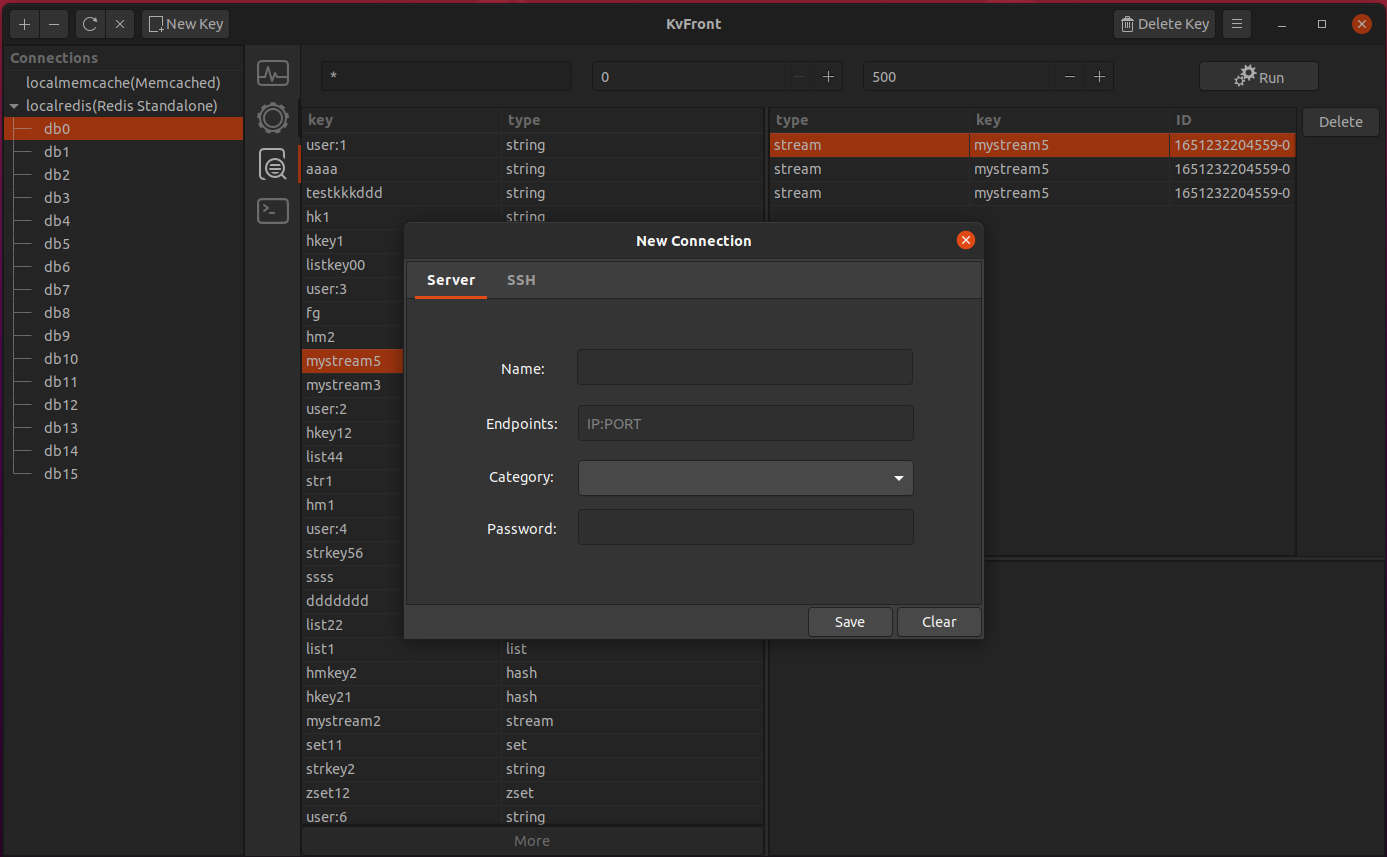Increase the cursor value of 0

(x=828, y=77)
